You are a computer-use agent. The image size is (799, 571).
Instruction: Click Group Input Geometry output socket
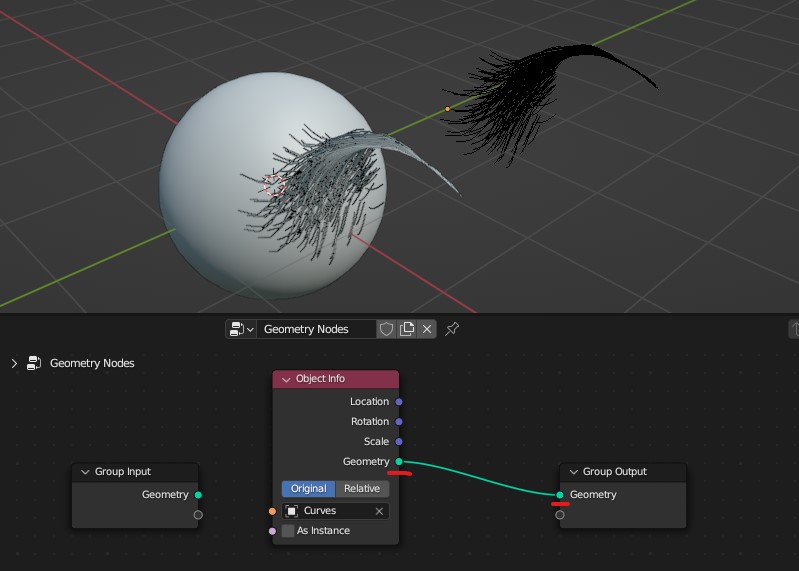(x=198, y=495)
